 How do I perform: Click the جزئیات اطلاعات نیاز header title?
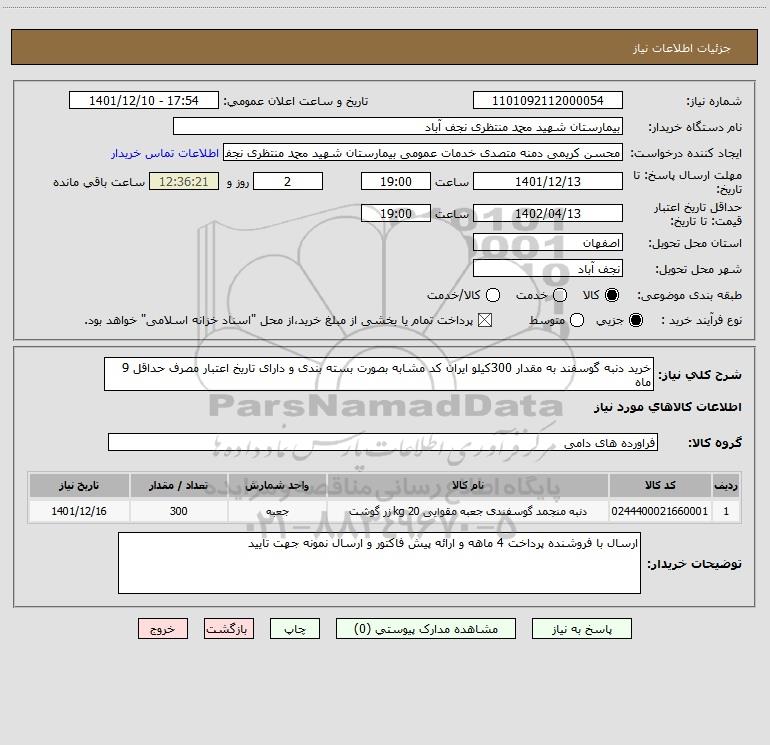pos(682,48)
